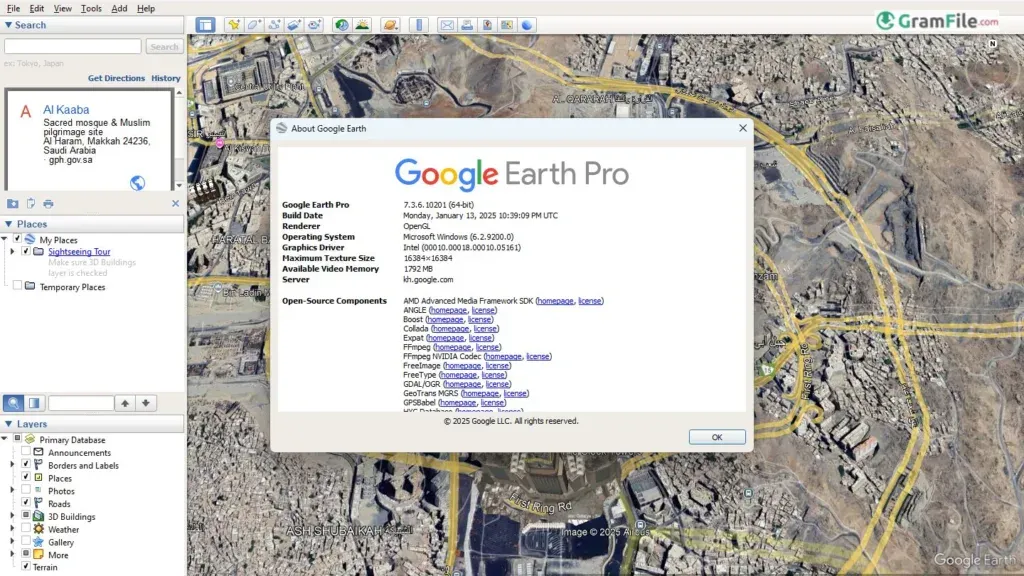Screen dimensions: 1024x576
Task: Expand the Sightseeing Tour folder
Action: (12, 251)
